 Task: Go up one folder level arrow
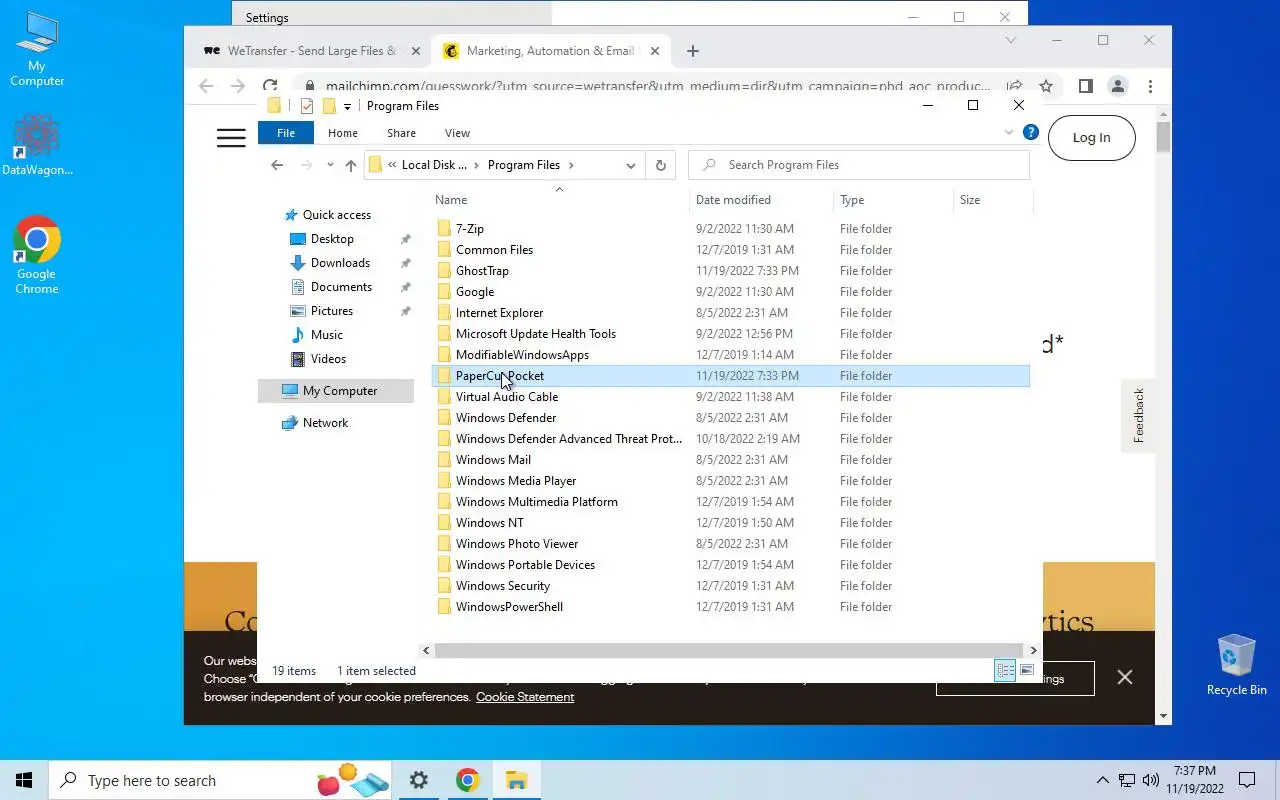[x=350, y=165]
